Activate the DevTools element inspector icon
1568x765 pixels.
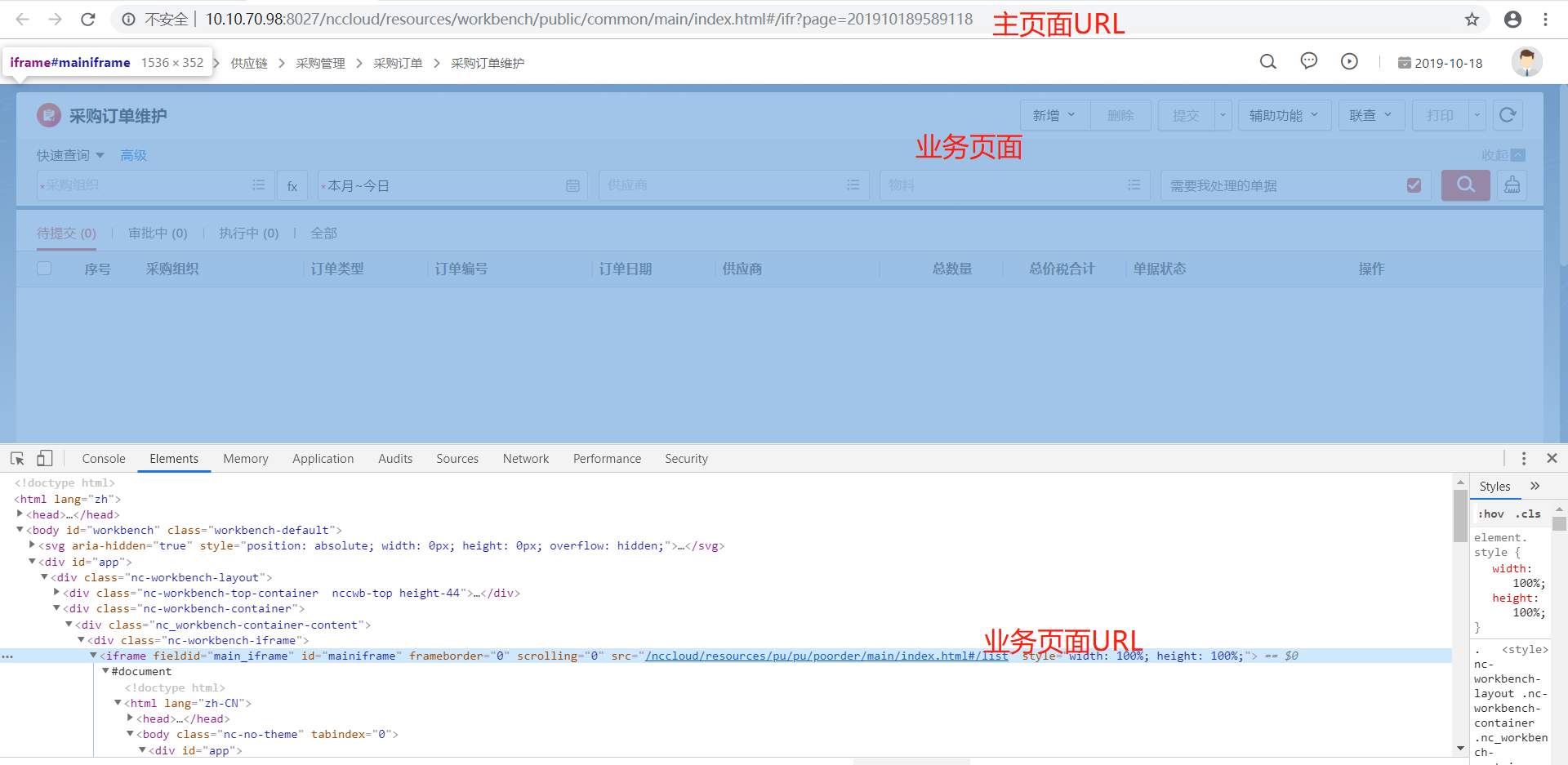[x=17, y=459]
